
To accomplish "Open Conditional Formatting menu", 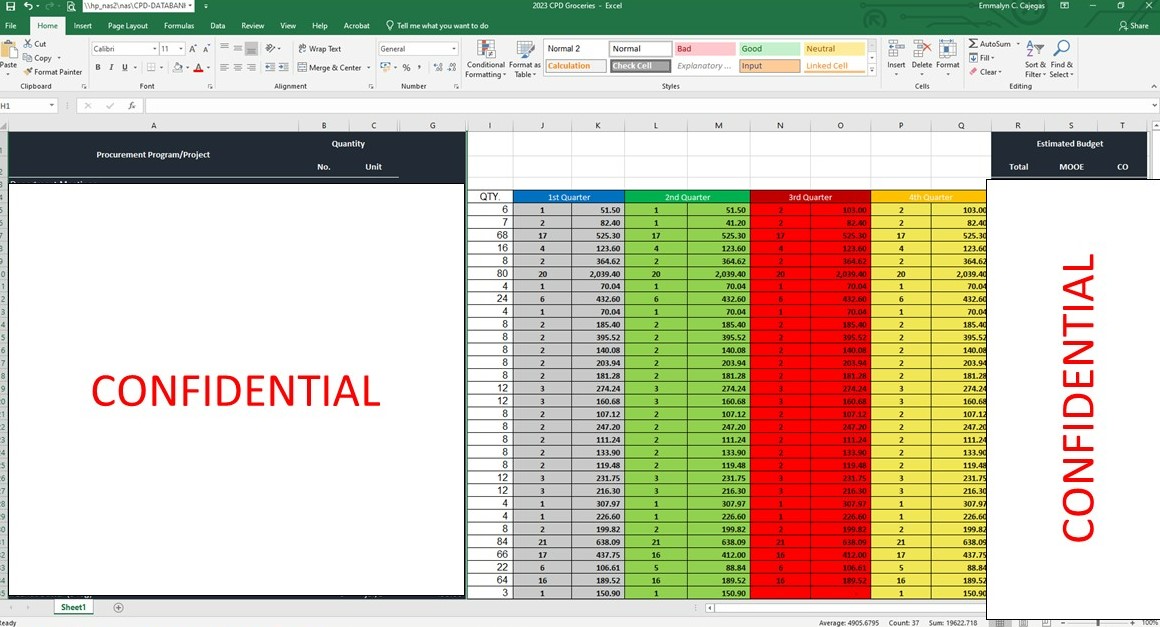I will pyautogui.click(x=486, y=59).
